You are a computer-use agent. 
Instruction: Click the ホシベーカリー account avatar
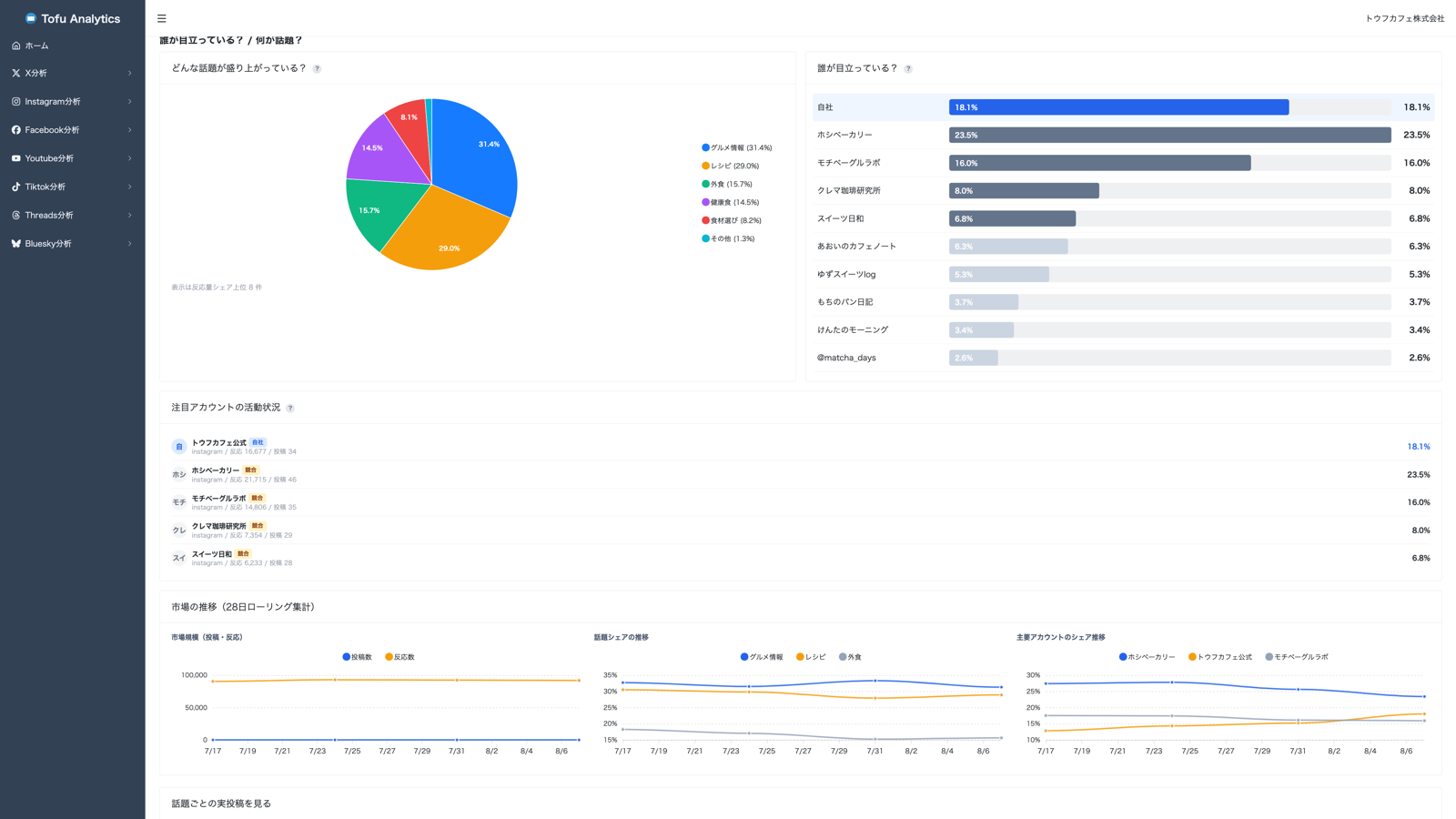pos(179,474)
